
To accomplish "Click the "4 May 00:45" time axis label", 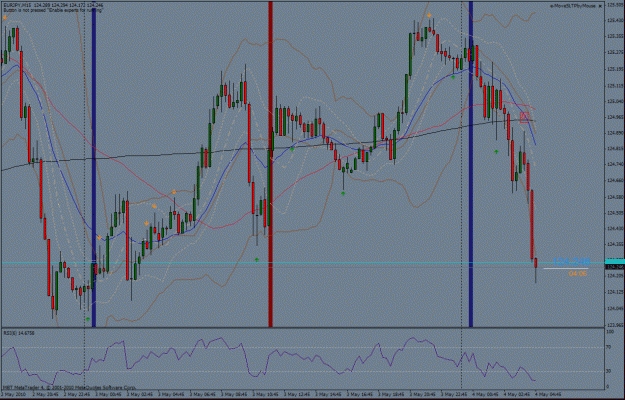I will (483, 394).
